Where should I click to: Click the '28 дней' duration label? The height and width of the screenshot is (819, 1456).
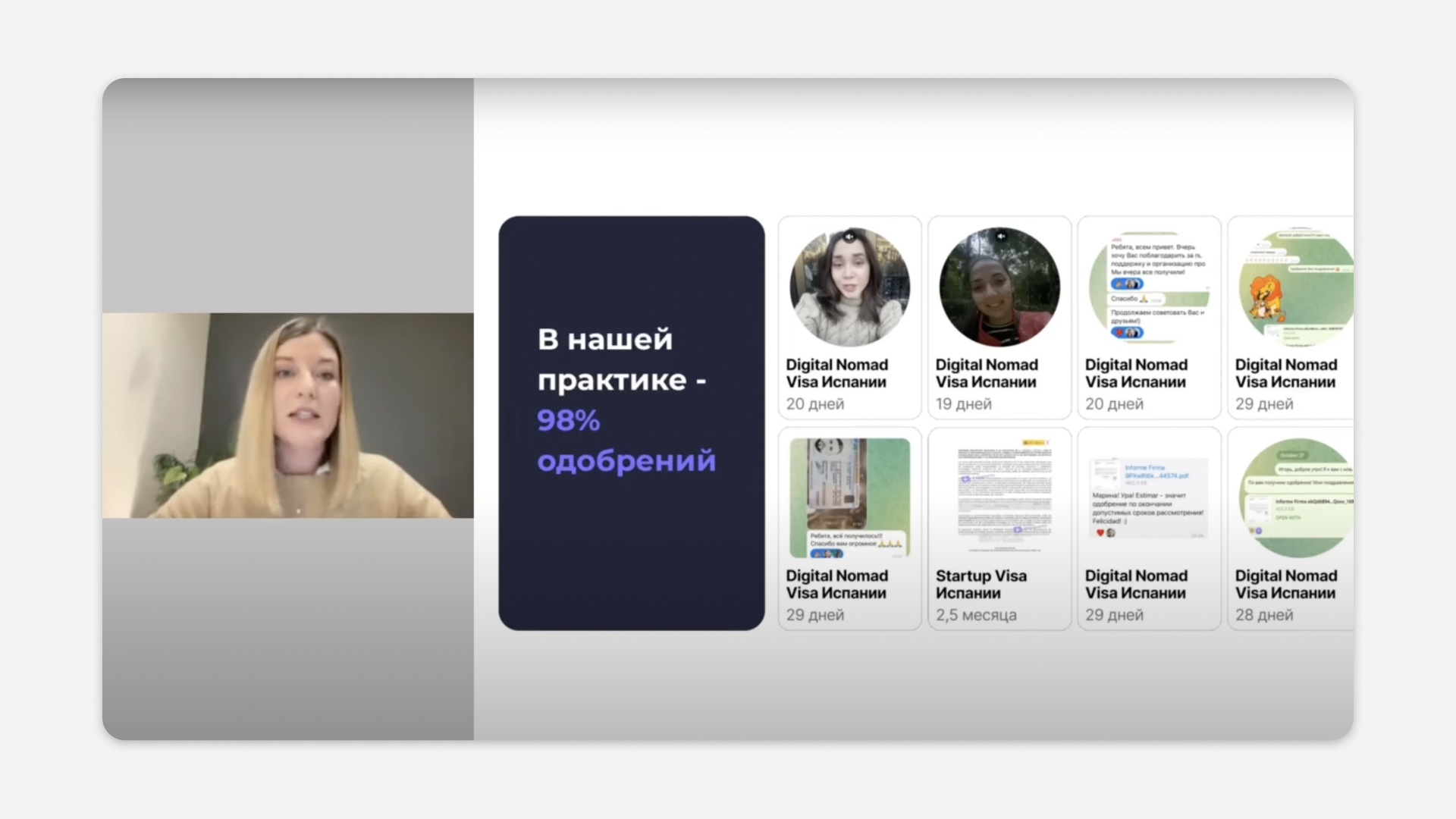pyautogui.click(x=1263, y=615)
